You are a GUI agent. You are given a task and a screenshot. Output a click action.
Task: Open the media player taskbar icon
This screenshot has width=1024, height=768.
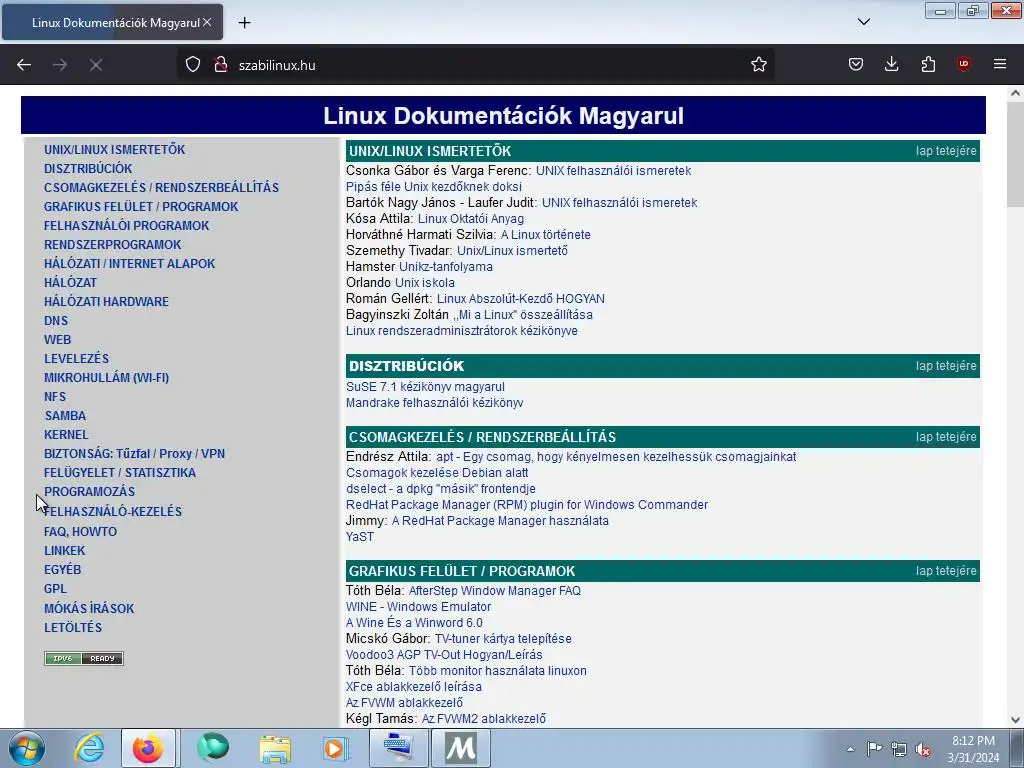click(x=336, y=748)
